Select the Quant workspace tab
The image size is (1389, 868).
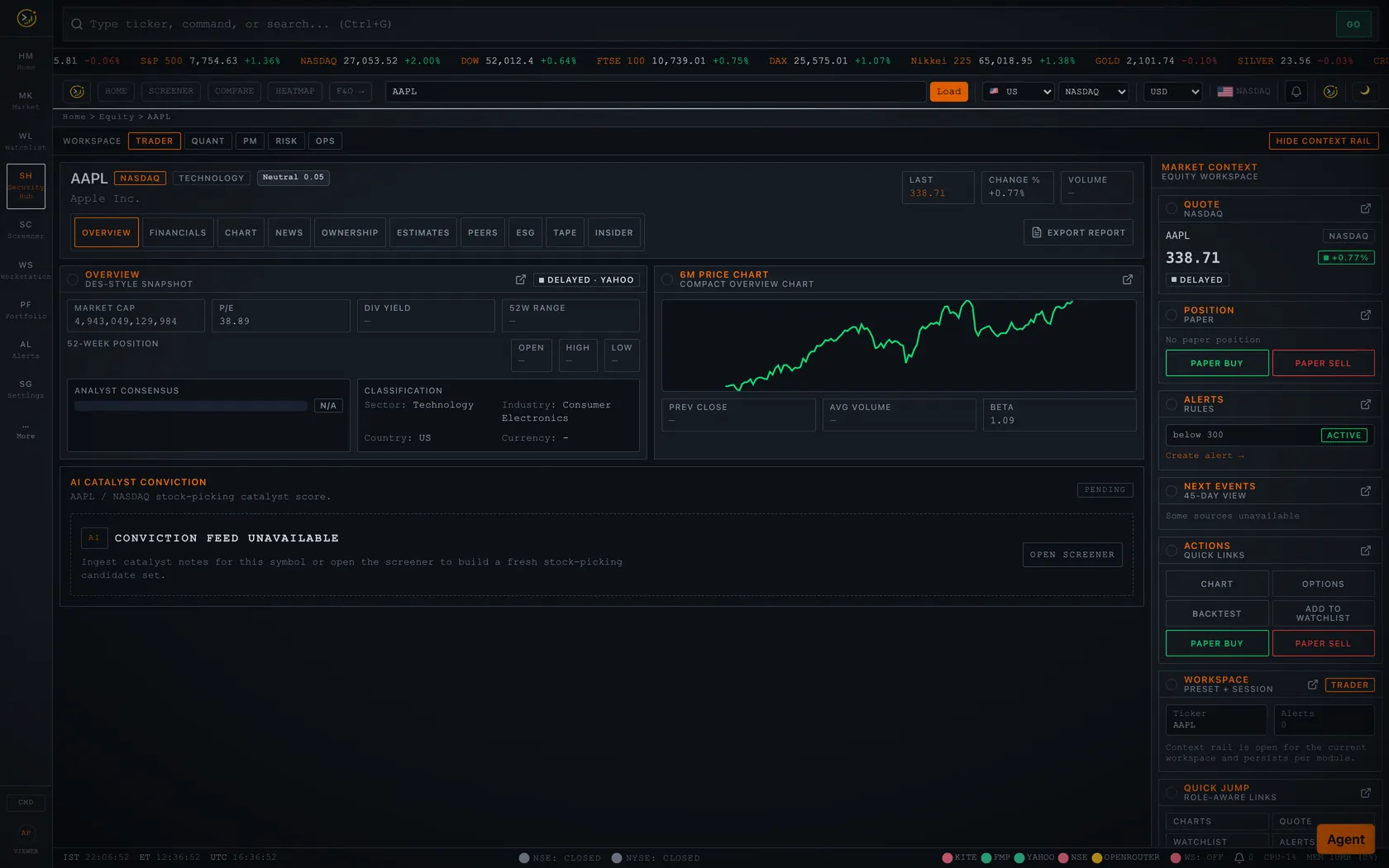click(208, 141)
